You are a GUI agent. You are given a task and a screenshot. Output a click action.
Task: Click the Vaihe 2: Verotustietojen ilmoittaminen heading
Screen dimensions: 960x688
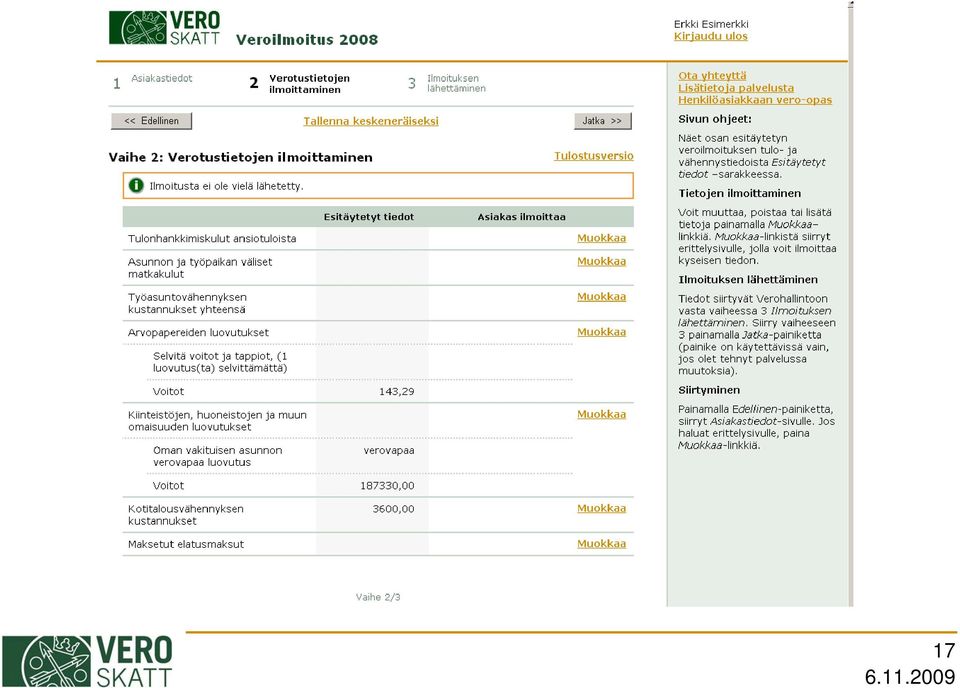[241, 157]
